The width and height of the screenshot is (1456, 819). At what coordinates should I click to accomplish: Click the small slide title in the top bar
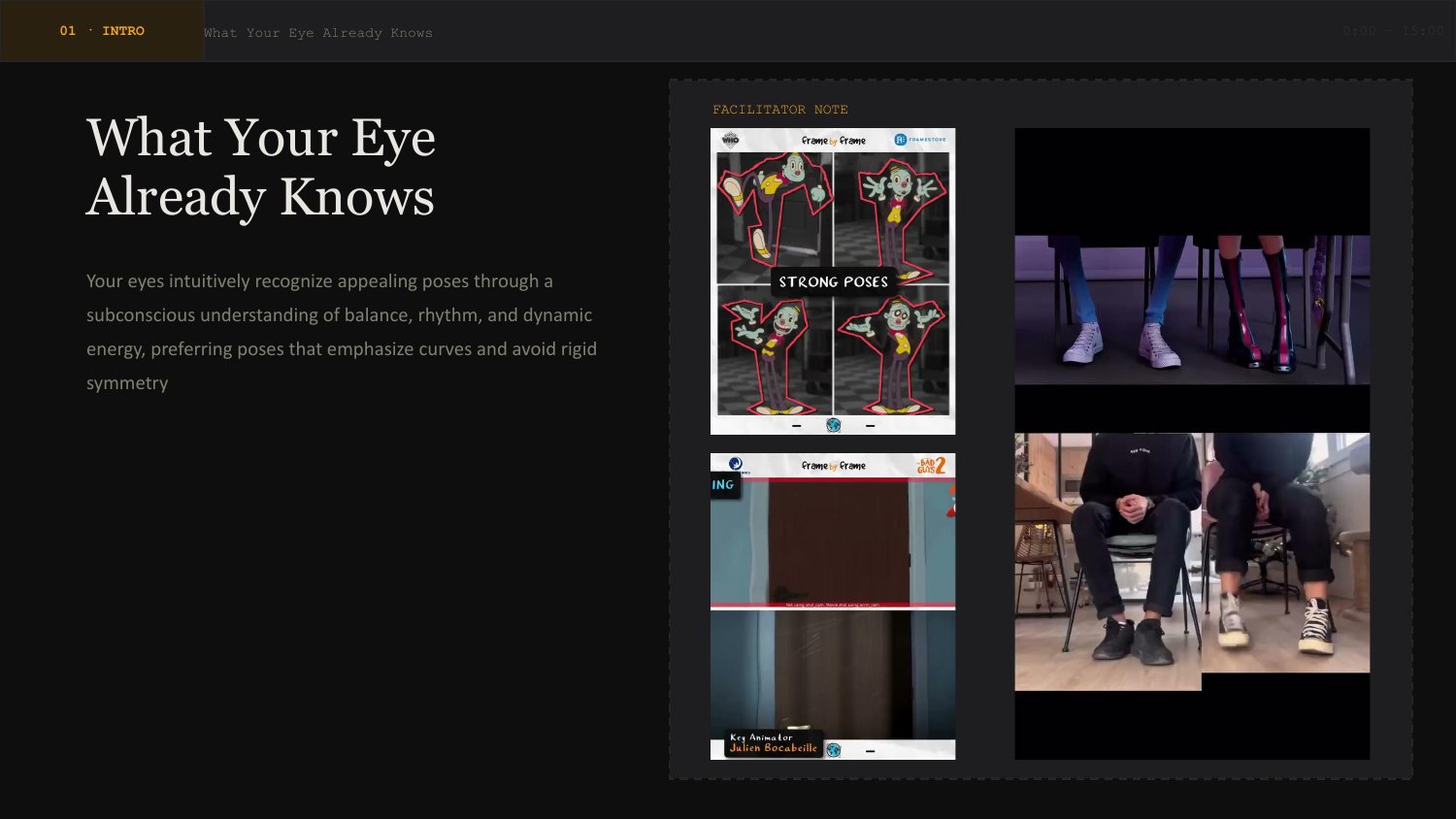tap(318, 33)
